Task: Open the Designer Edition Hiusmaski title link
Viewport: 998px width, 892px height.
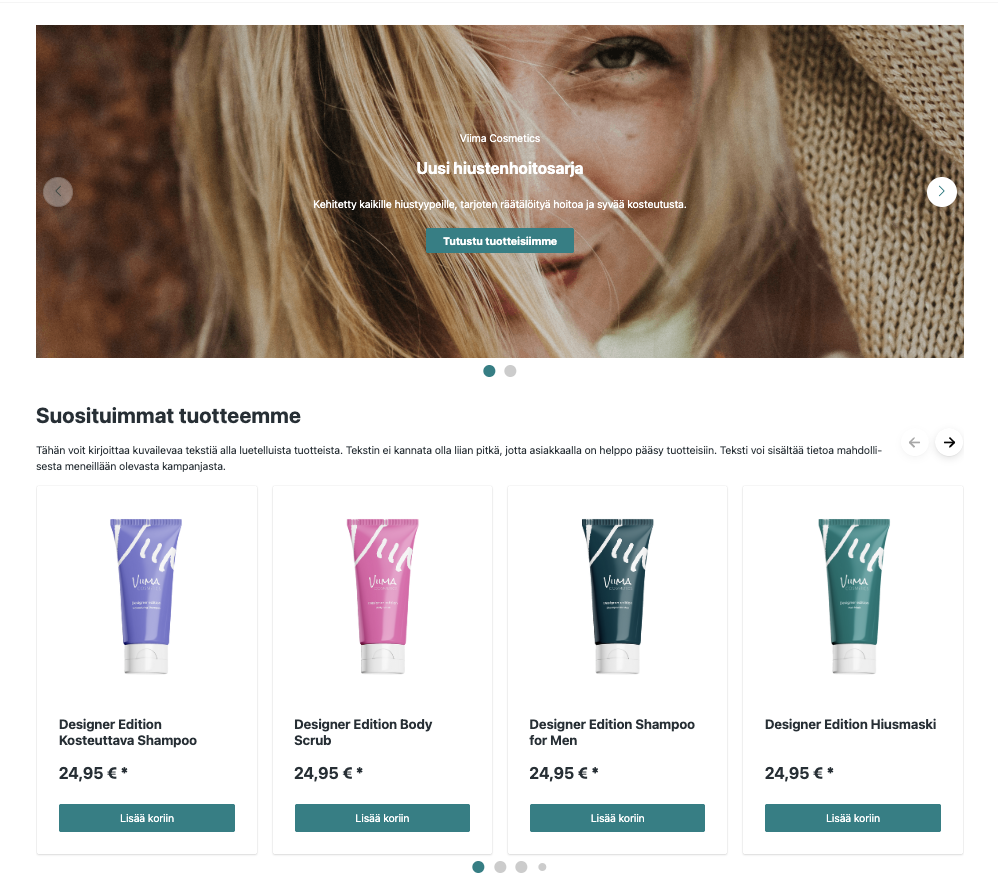Action: (850, 725)
